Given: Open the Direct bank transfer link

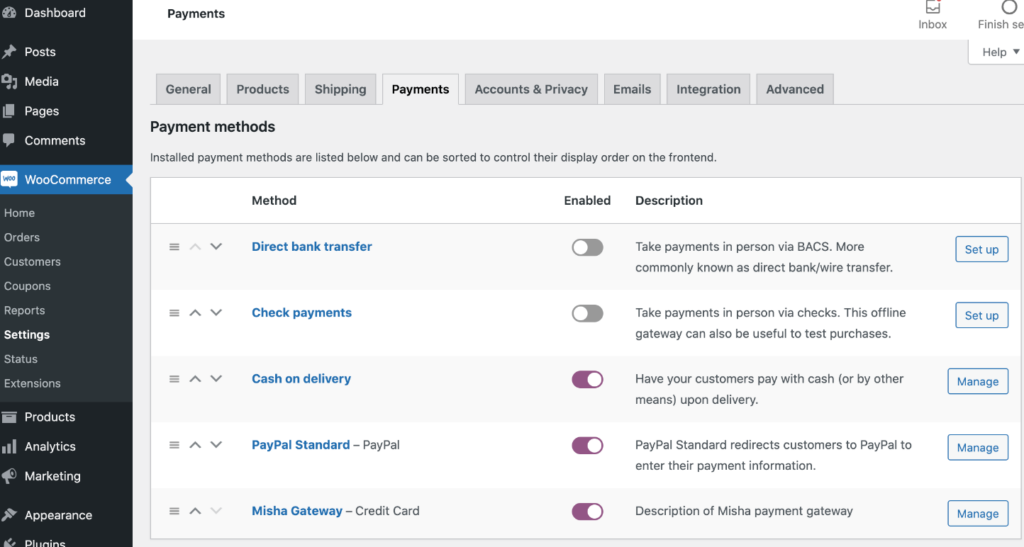Looking at the screenshot, I should point(312,247).
